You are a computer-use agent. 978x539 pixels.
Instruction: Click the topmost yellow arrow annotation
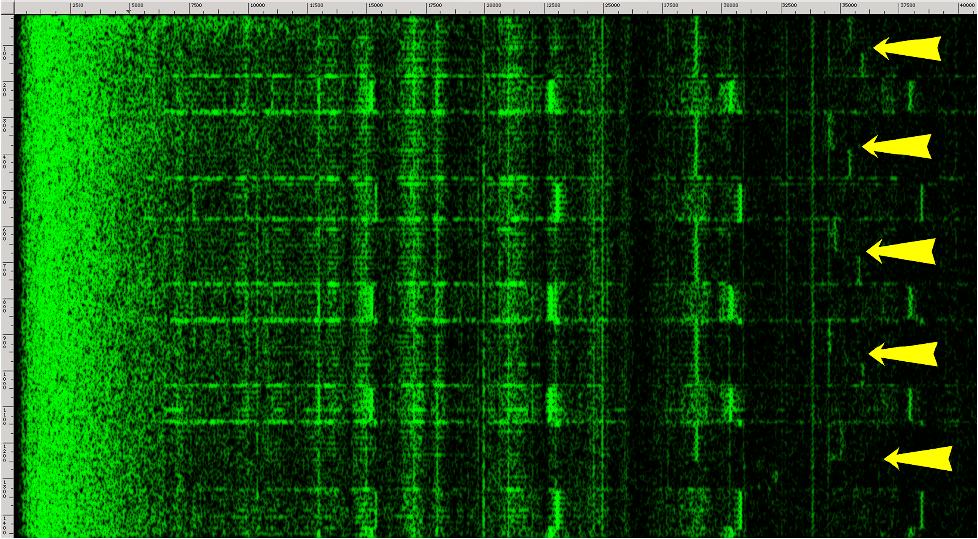pos(908,48)
